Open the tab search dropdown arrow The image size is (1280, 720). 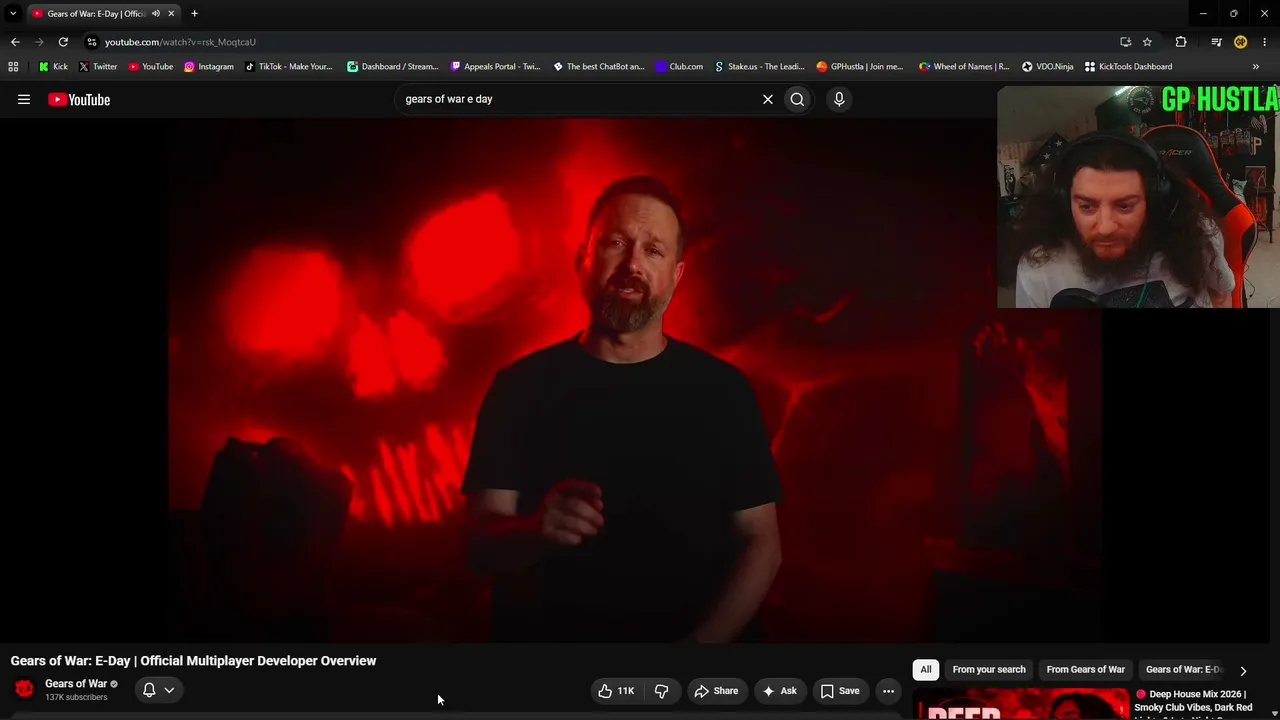click(x=13, y=14)
